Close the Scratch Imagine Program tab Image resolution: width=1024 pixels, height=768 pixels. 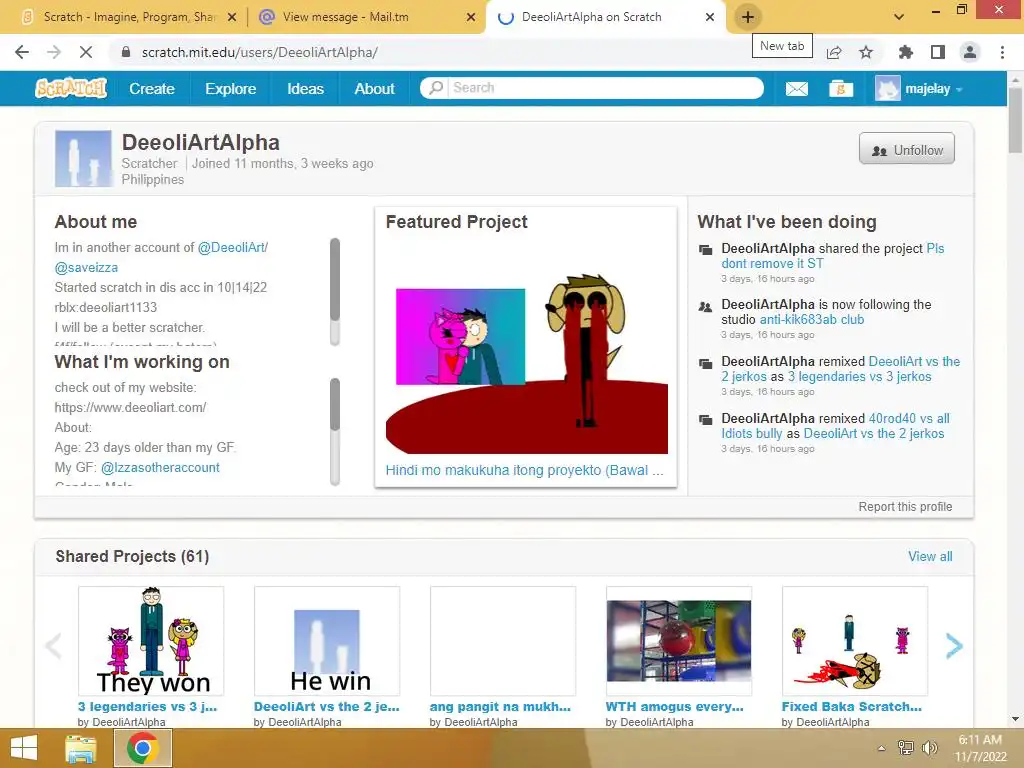(232, 18)
